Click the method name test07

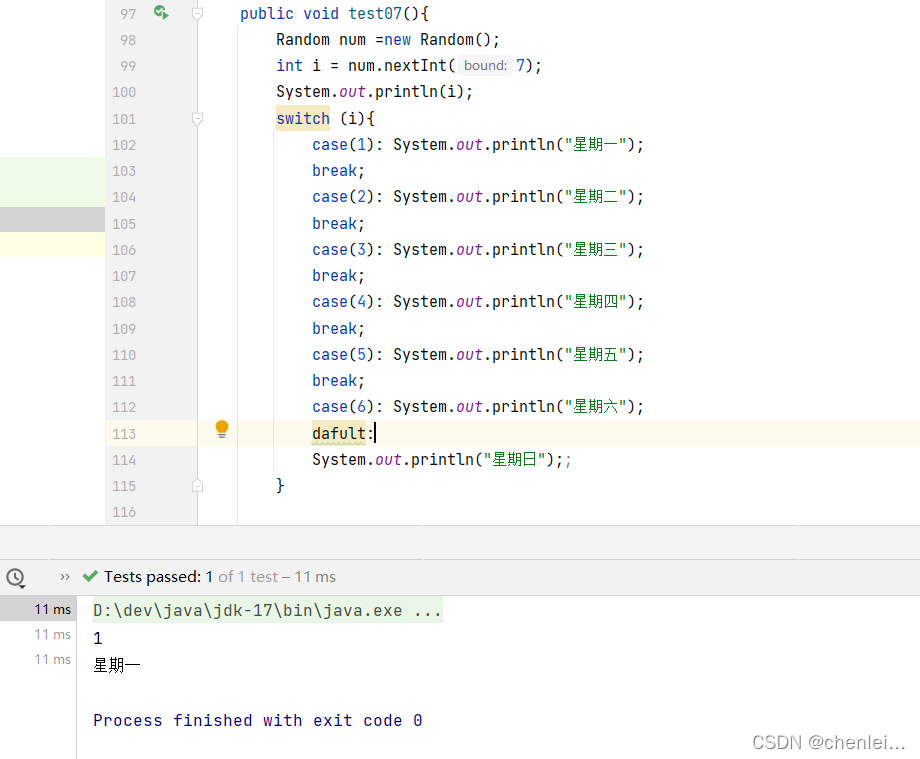(x=375, y=13)
